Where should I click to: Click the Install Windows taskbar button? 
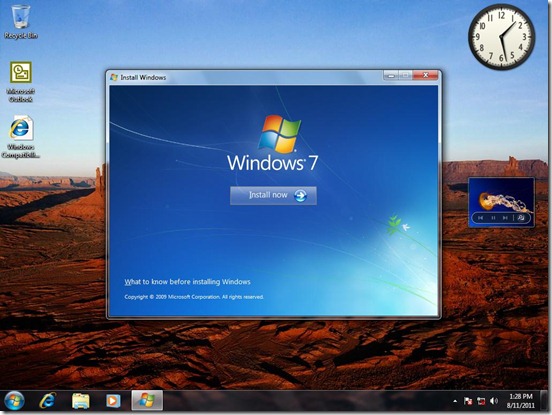(147, 401)
